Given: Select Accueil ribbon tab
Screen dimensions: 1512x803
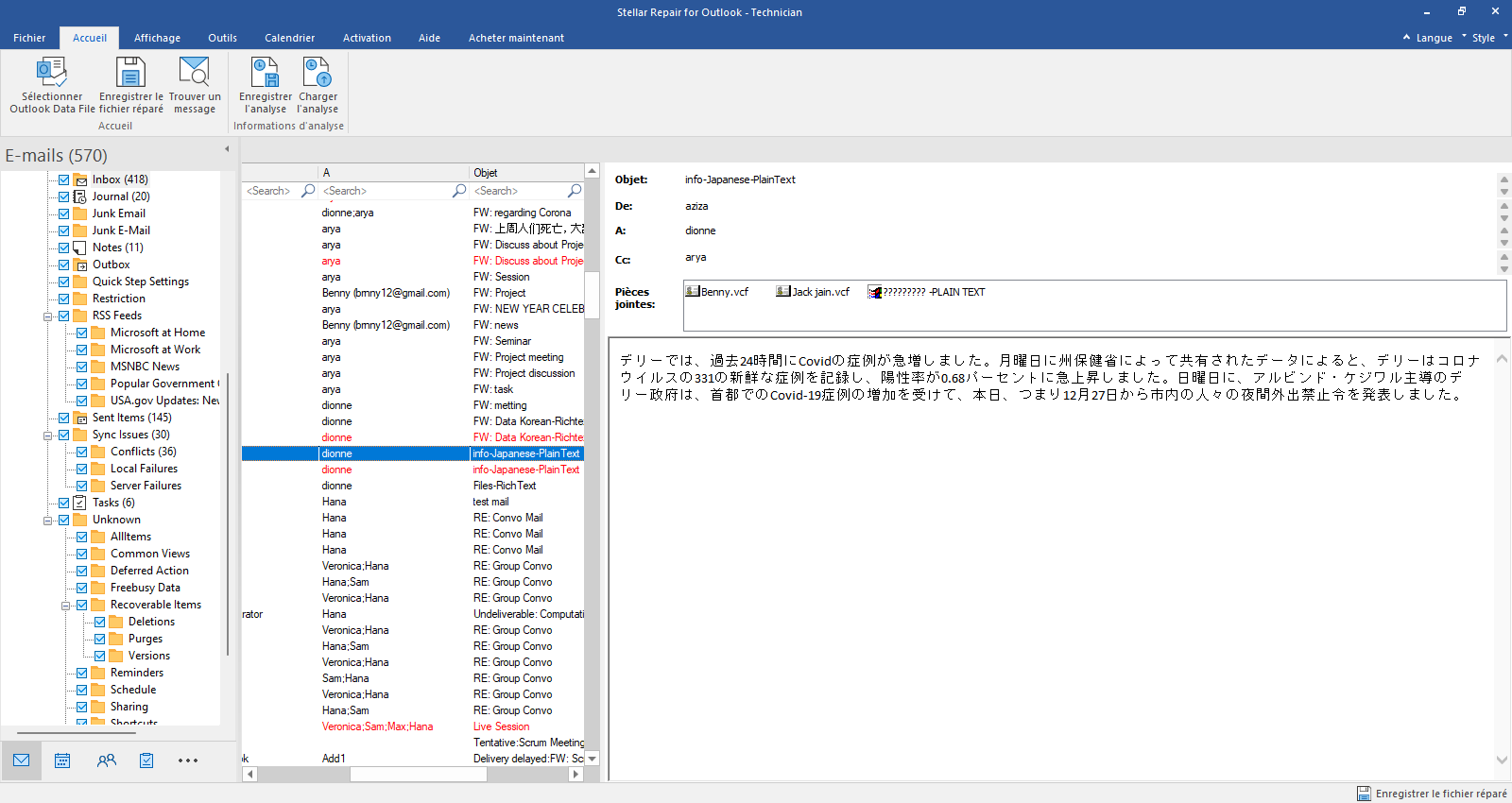Looking at the screenshot, I should click(90, 38).
